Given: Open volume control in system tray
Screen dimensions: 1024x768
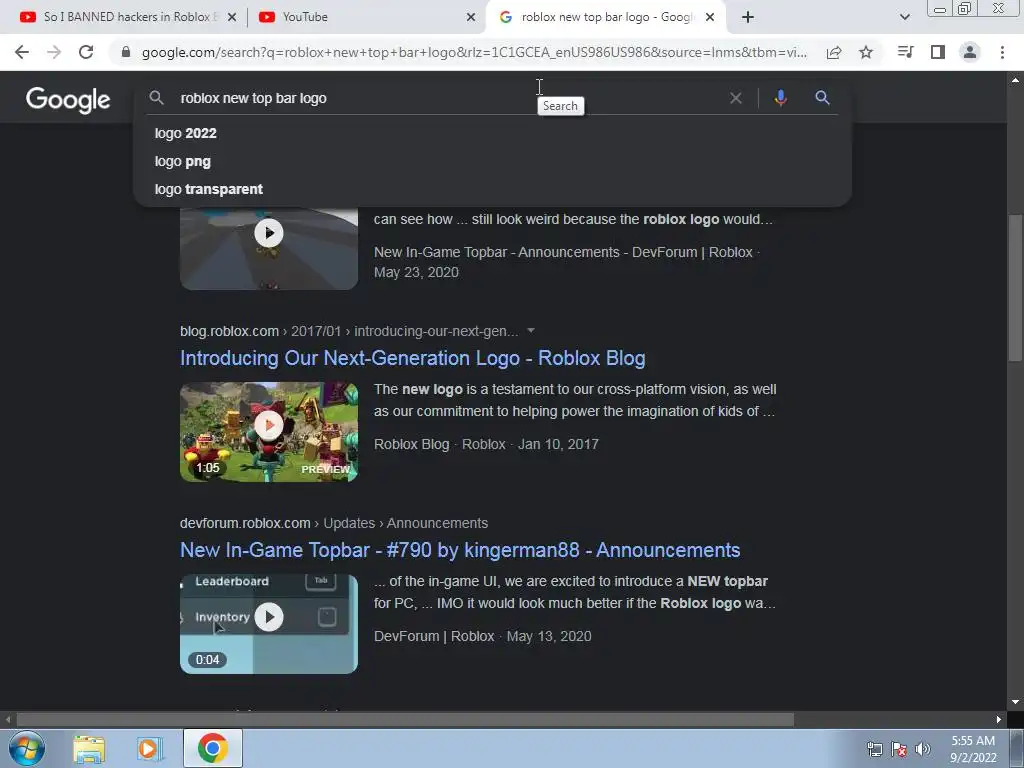Looking at the screenshot, I should point(923,749).
